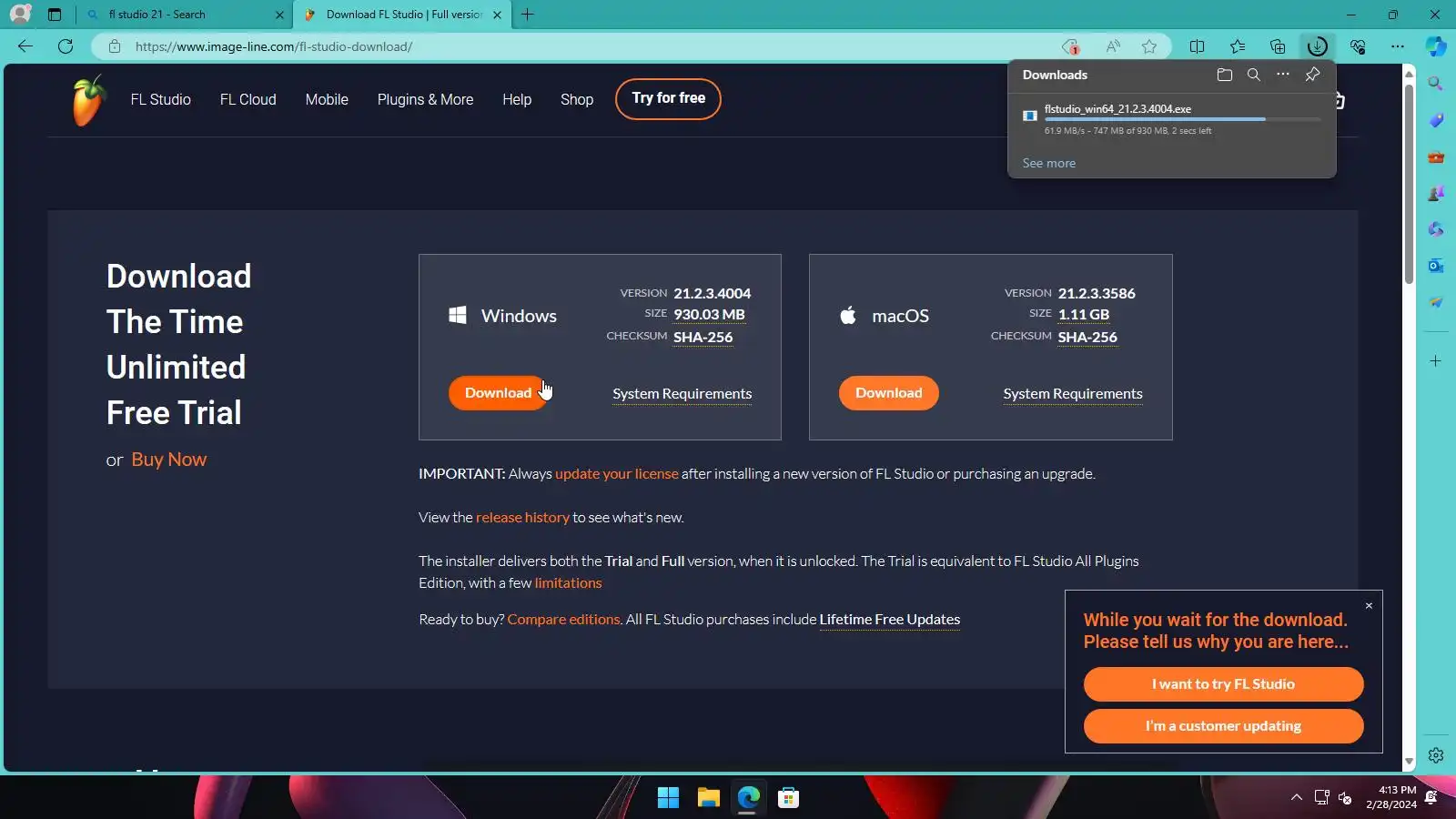The height and width of the screenshot is (819, 1456).
Task: Open the Favorites list icon
Action: 1238,46
